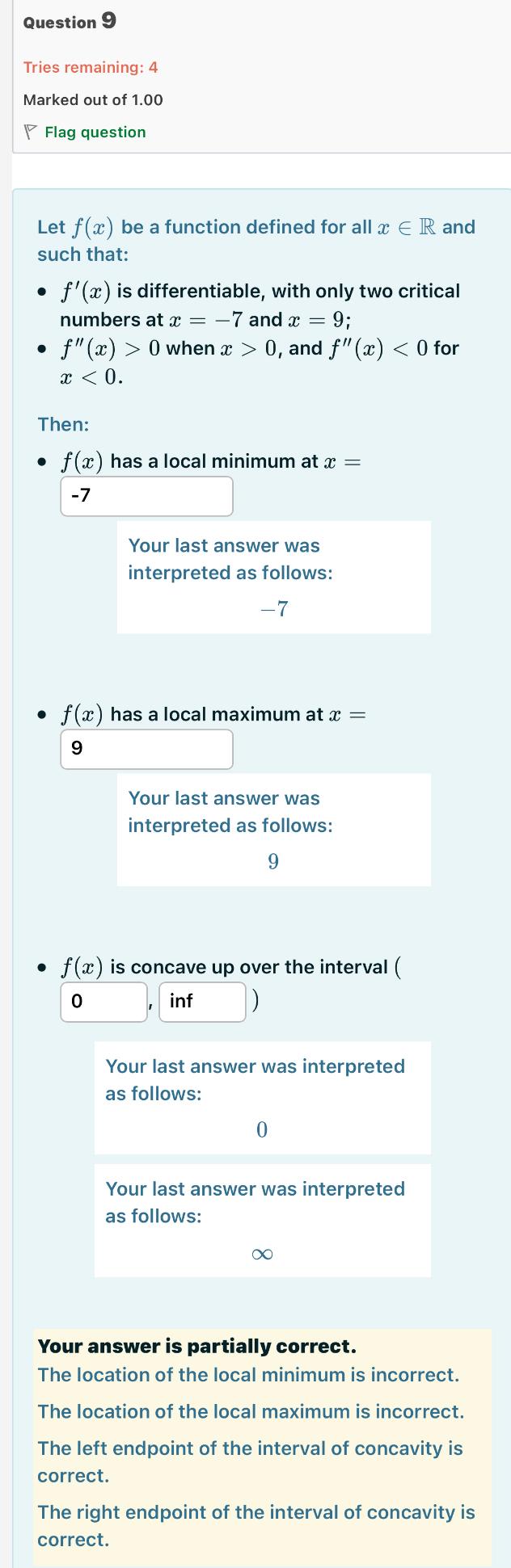The width and height of the screenshot is (511, 1568).
Task: Click the right endpoint input showing inf
Action: point(203,1002)
